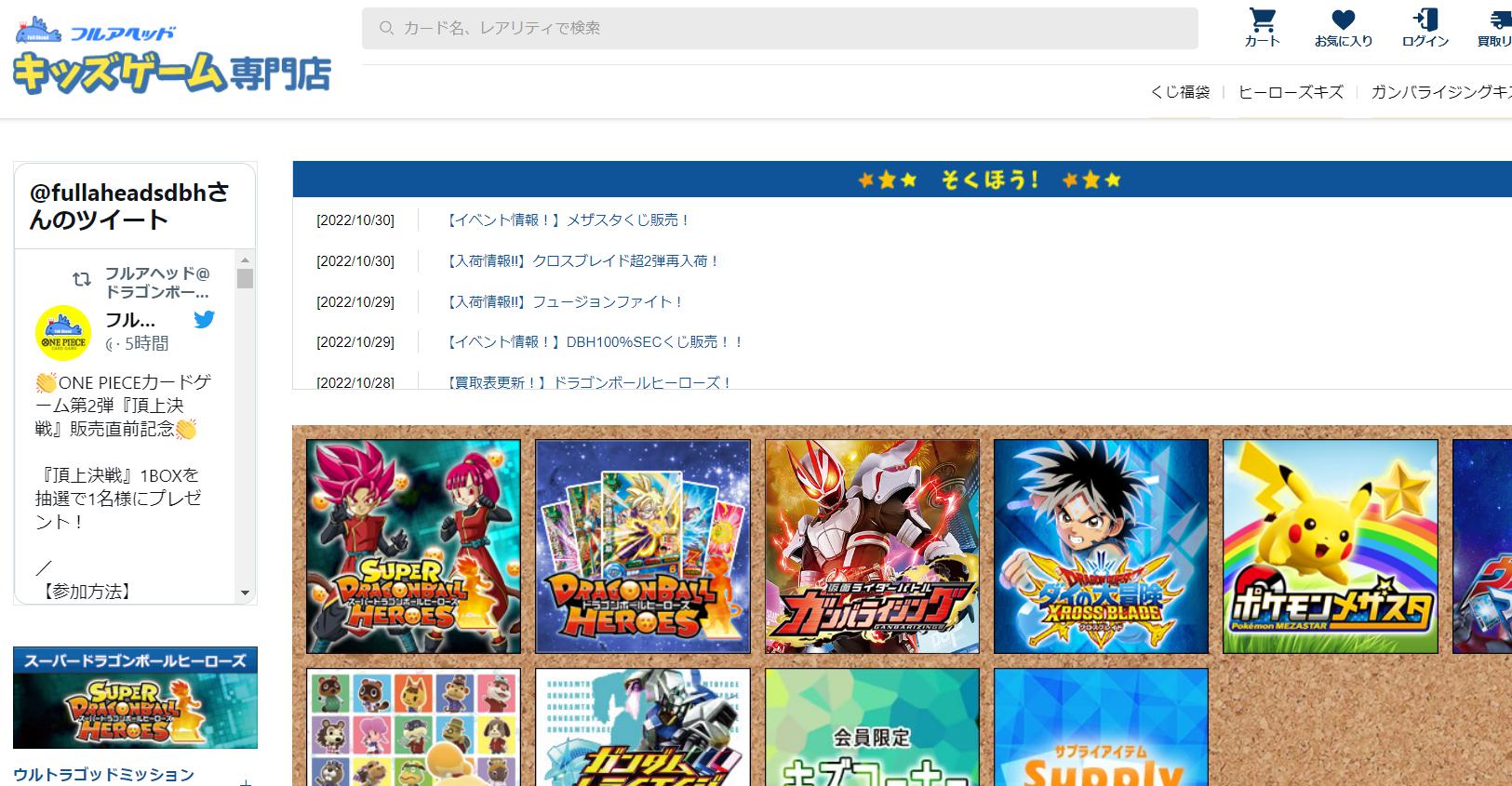Click the スーパードラゴンボールヒーローズ sidebar banner
Viewport: 1512px width, 786px height.
pos(135,698)
